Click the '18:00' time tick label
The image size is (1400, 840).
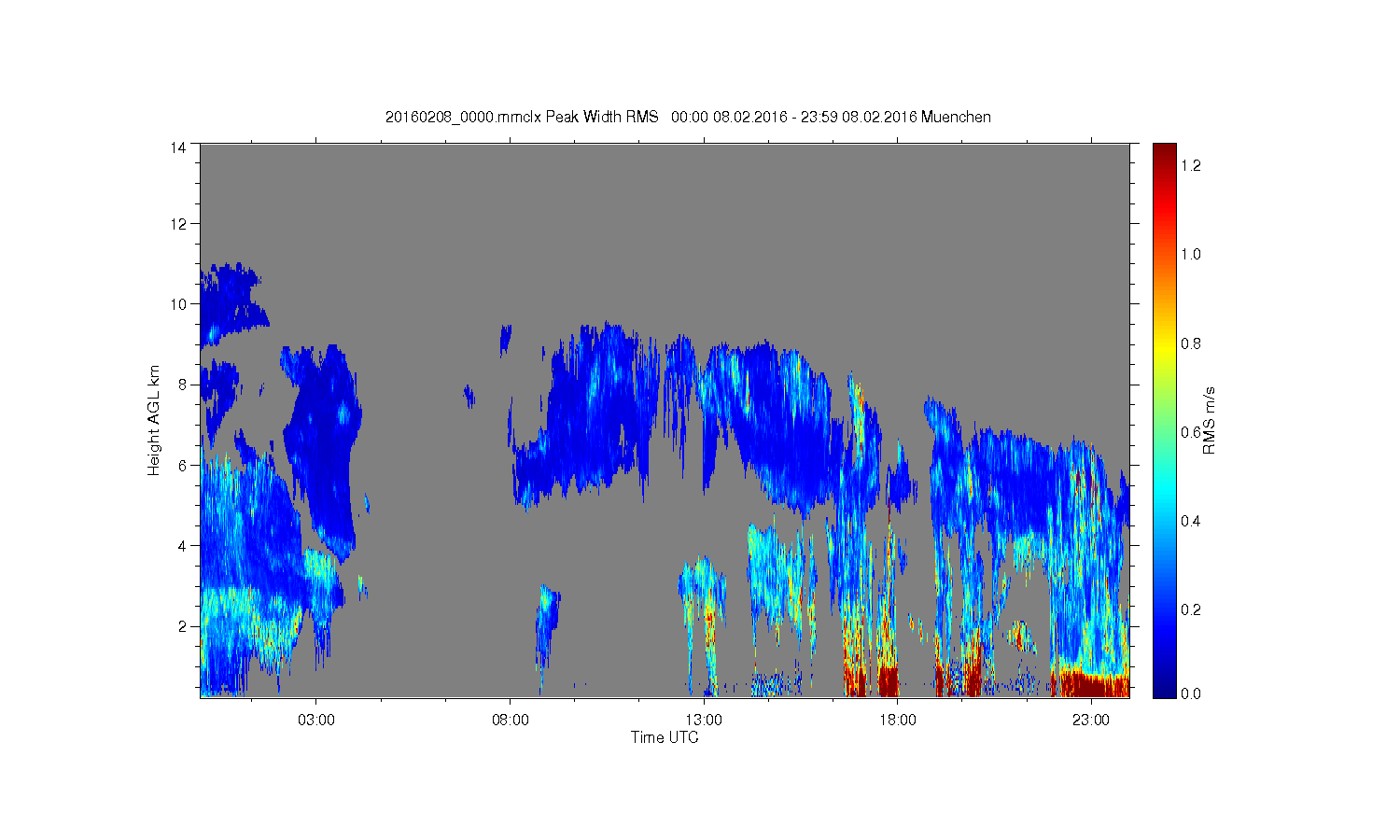pos(898,721)
